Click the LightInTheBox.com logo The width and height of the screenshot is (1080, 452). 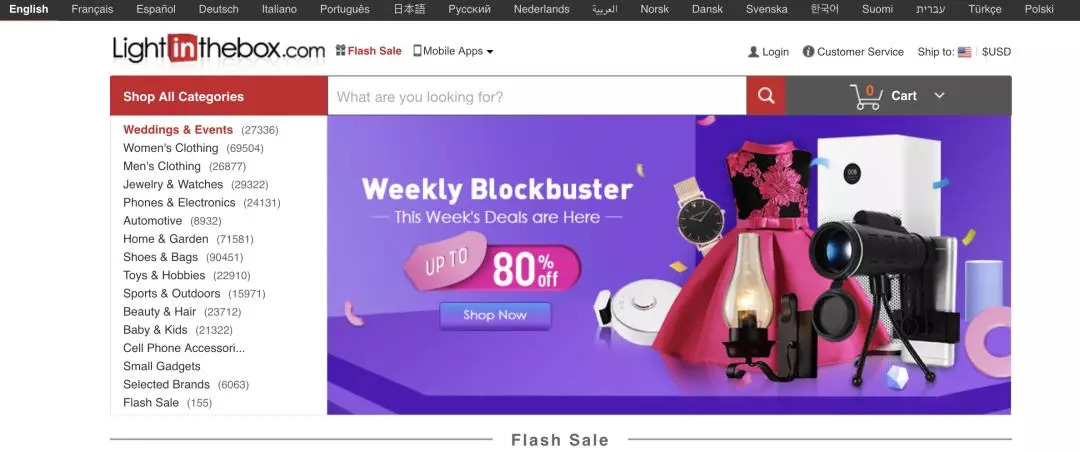tap(218, 49)
